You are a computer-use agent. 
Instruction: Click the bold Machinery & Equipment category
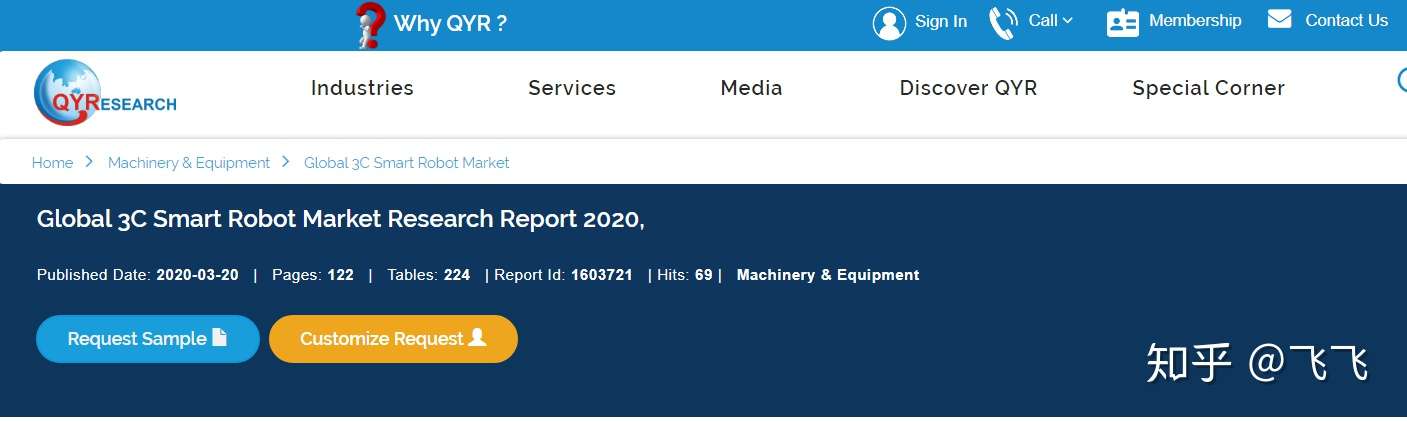[828, 275]
